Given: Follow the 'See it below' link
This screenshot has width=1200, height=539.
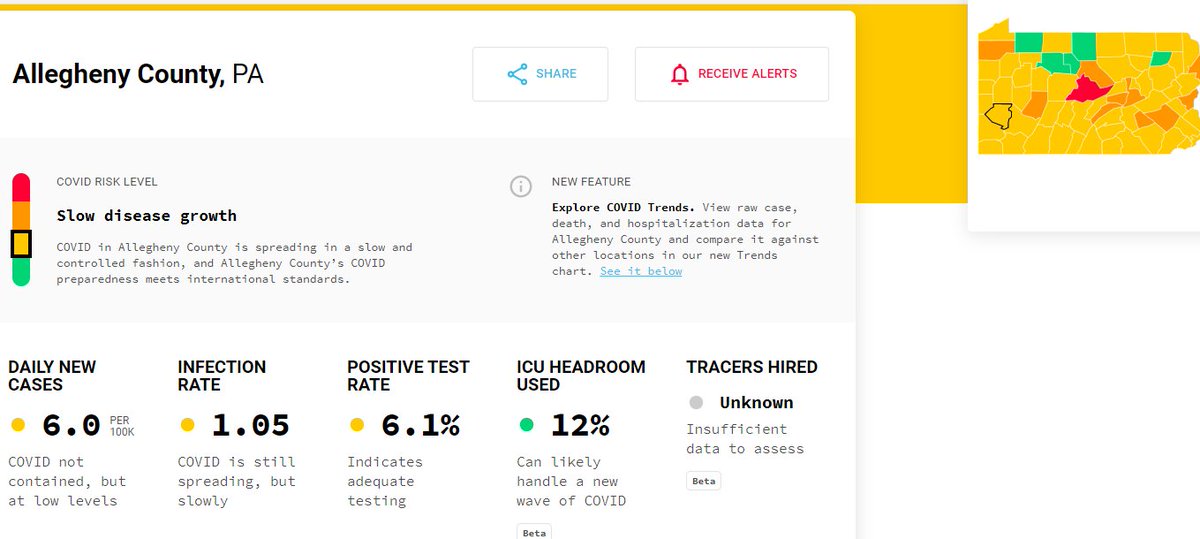Looking at the screenshot, I should (x=641, y=271).
